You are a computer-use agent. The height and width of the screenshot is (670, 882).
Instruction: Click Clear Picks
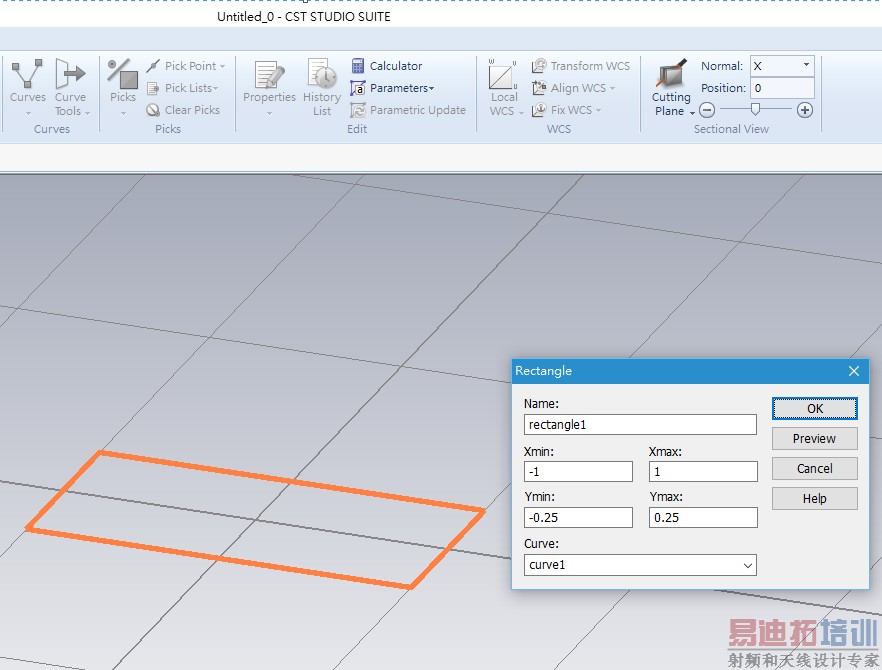183,110
